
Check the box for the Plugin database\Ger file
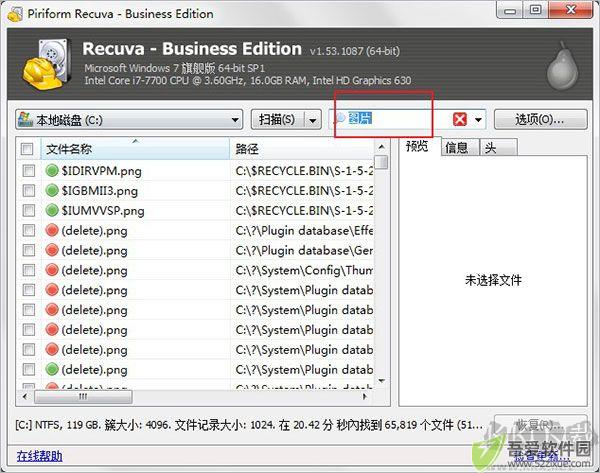[29, 250]
